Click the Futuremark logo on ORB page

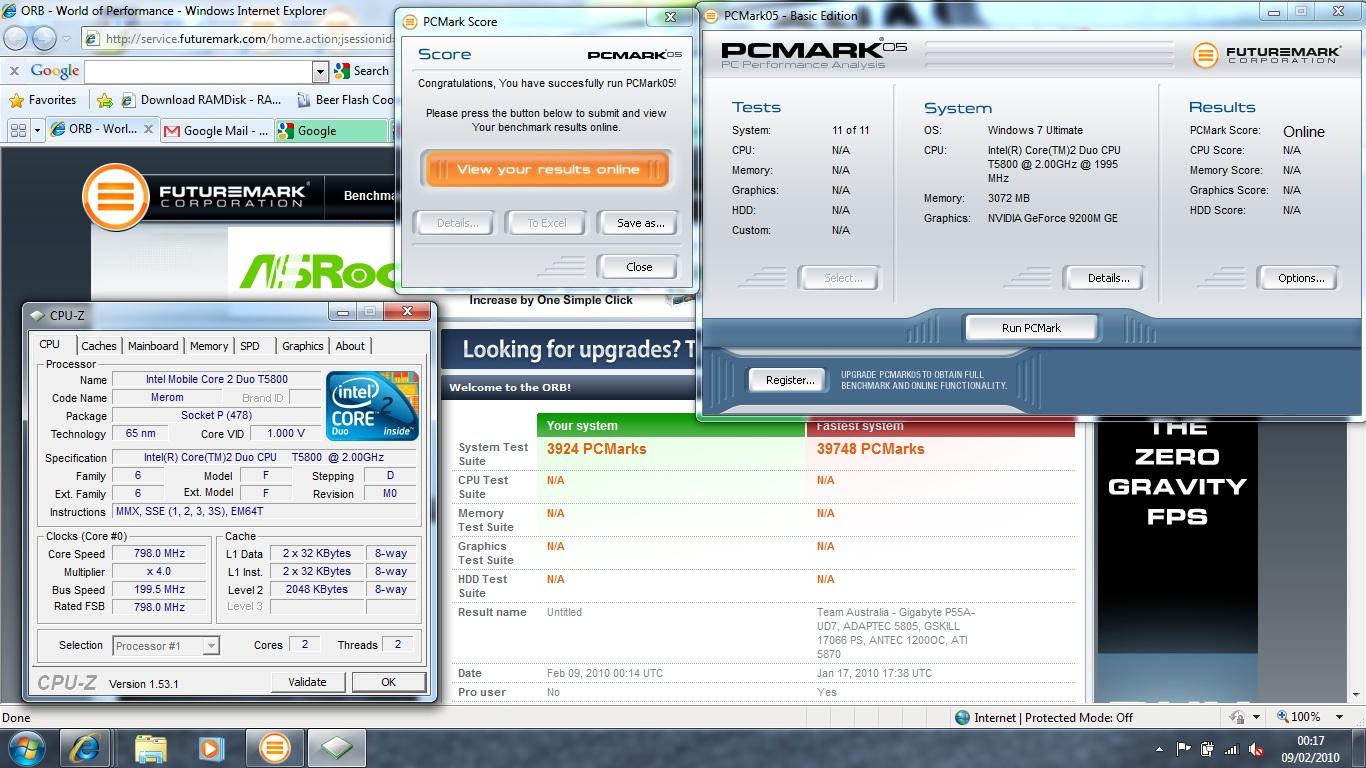196,194
